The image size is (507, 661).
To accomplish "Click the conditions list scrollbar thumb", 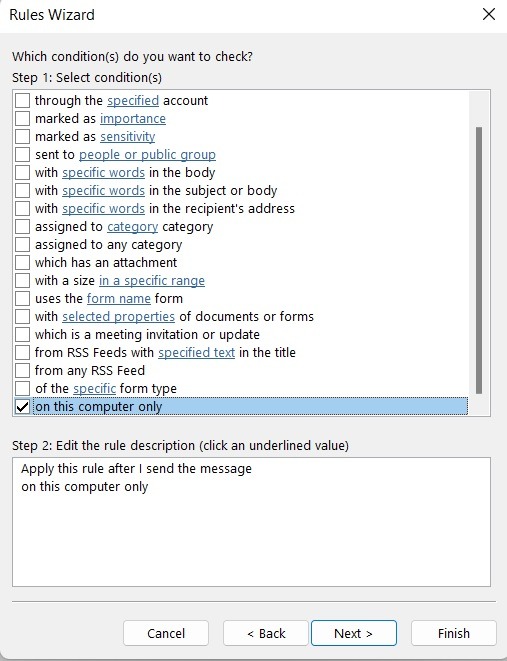I will pos(479,260).
